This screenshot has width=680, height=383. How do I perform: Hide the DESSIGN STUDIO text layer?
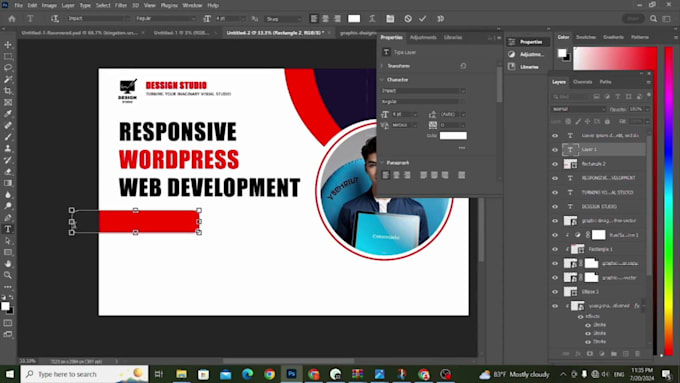click(555, 206)
